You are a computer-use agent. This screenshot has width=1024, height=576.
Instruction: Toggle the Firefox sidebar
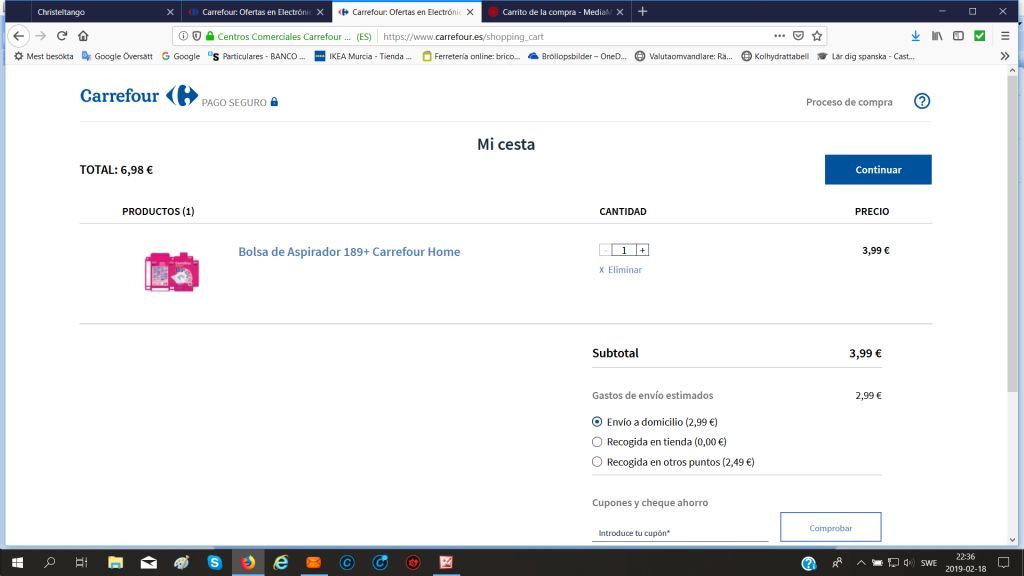click(958, 36)
